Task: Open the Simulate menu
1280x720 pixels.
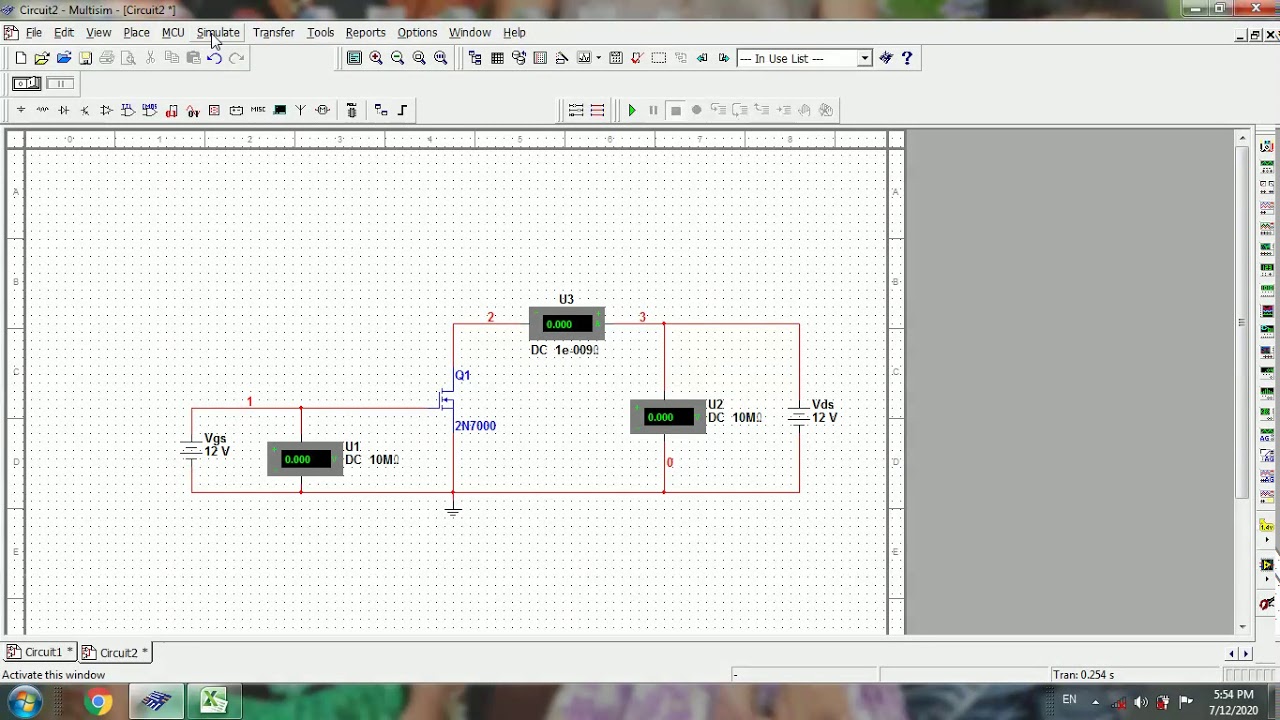Action: [x=218, y=33]
